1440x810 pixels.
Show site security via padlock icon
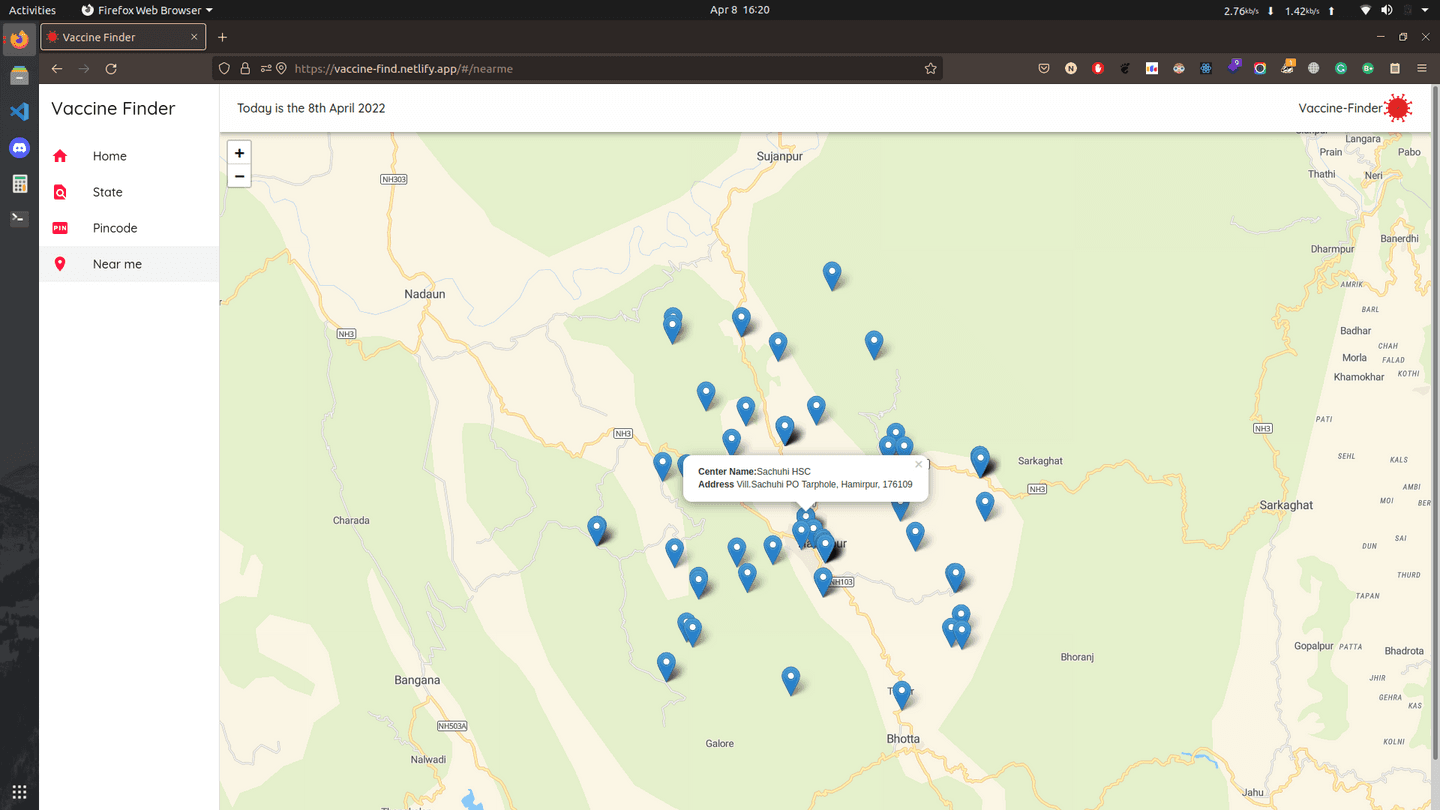coord(245,69)
